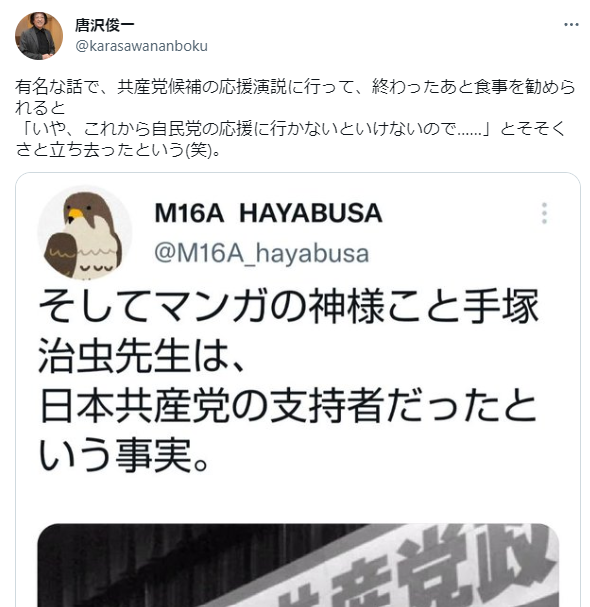590x607 pixels.
Task: Click the text line いう事実。
Action: pyautogui.click(x=124, y=455)
